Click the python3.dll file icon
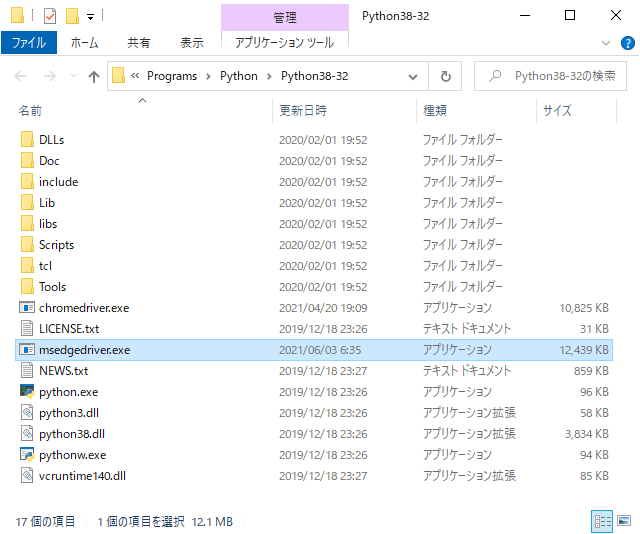The width and height of the screenshot is (640, 534). (x=27, y=413)
